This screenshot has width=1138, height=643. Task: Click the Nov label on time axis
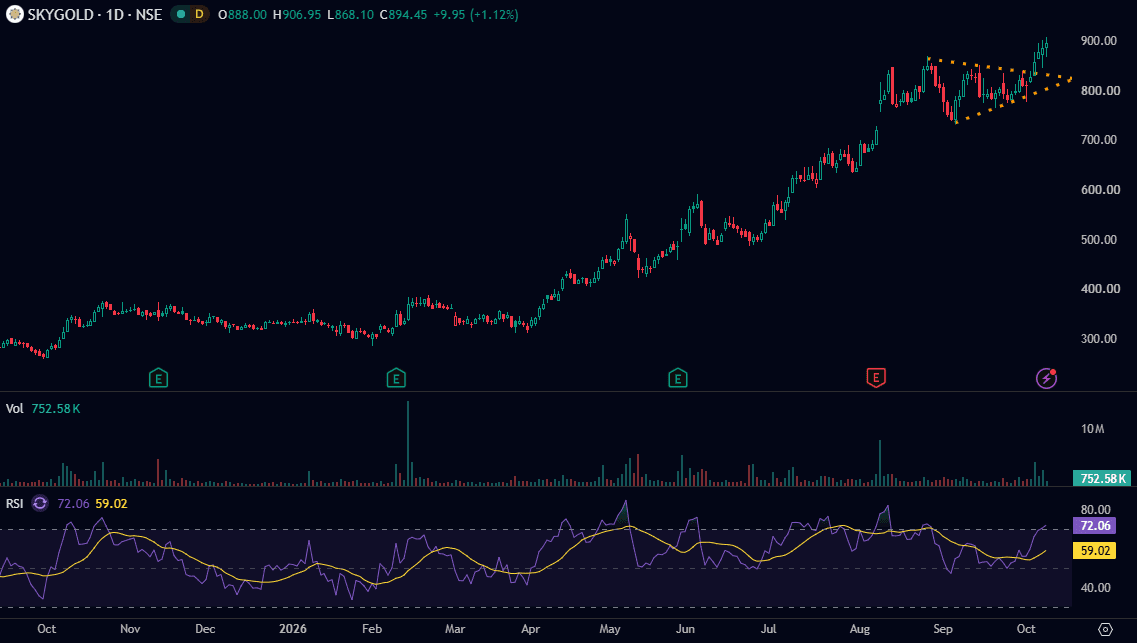pyautogui.click(x=130, y=628)
